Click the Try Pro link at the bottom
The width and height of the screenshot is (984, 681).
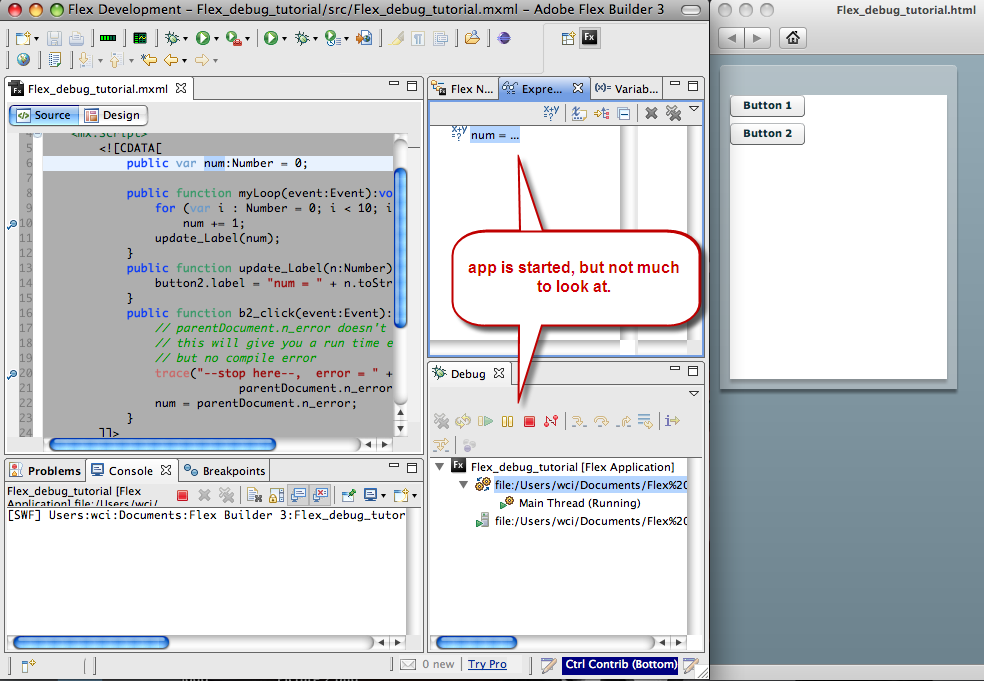pos(487,663)
